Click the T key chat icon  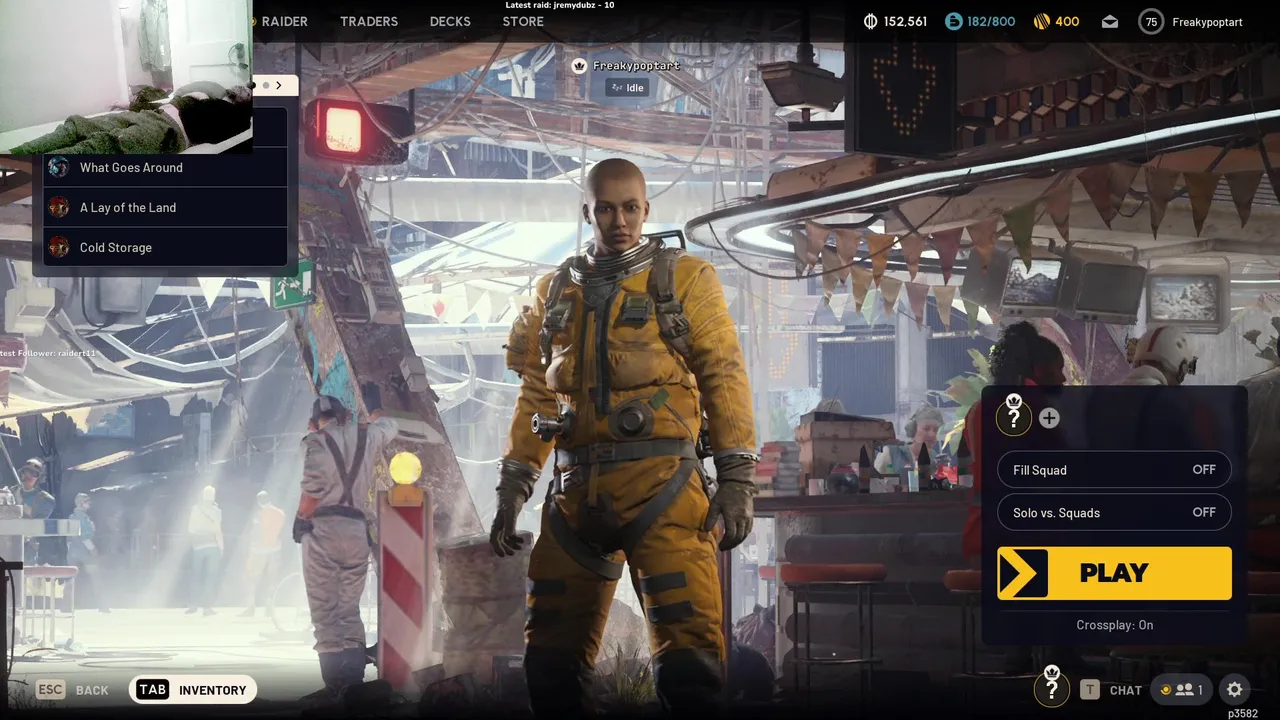[1090, 689]
